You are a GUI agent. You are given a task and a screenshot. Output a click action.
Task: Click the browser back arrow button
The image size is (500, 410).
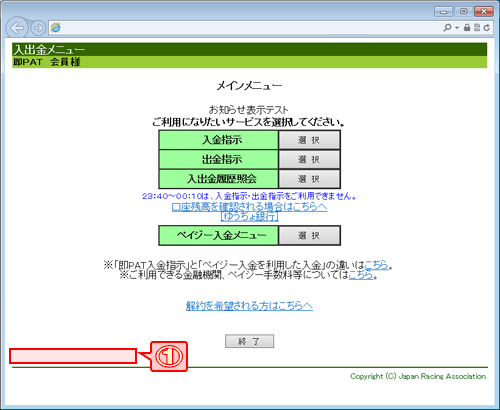(x=17, y=28)
